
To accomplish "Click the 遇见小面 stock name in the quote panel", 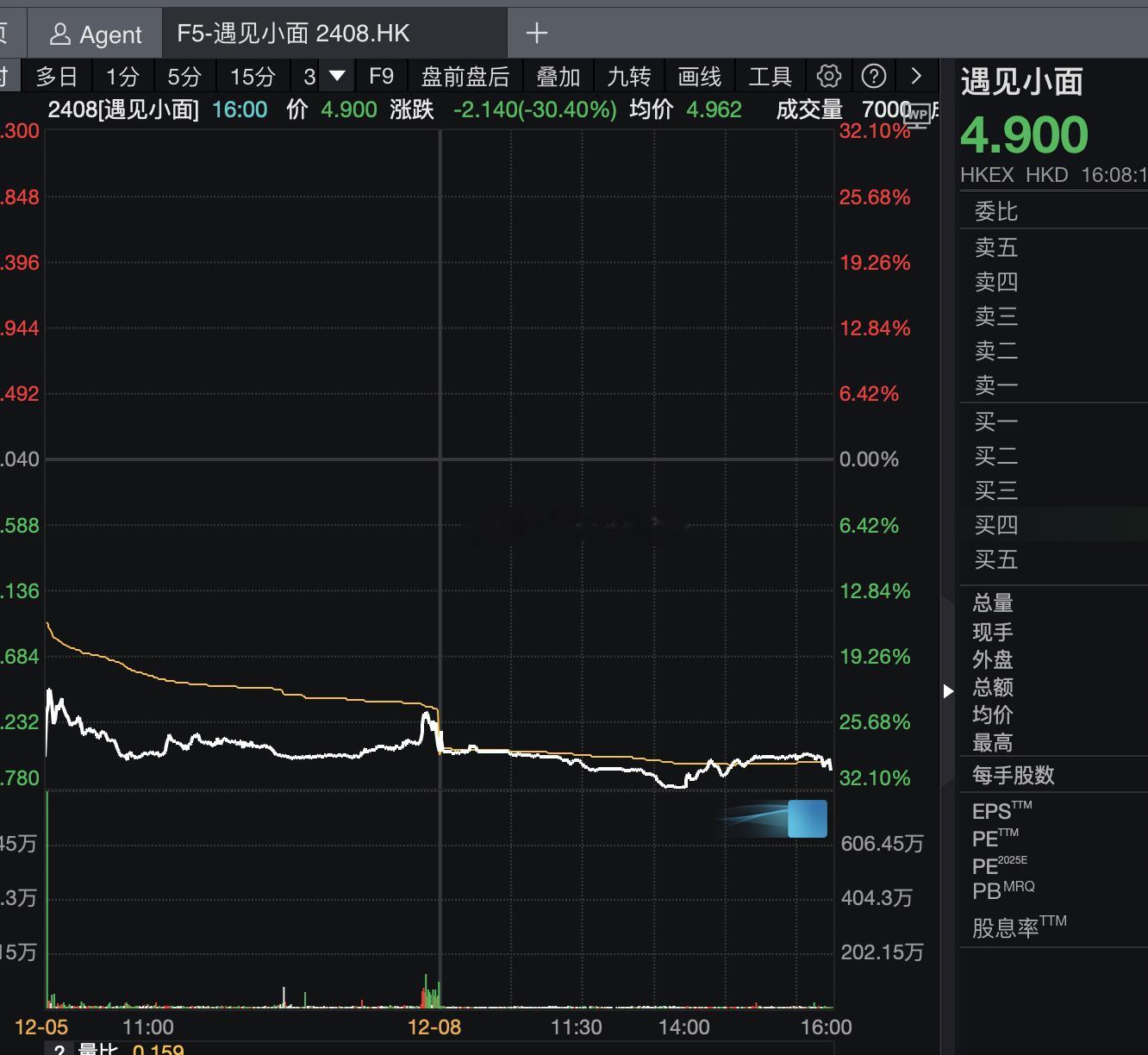I will (x=1021, y=82).
